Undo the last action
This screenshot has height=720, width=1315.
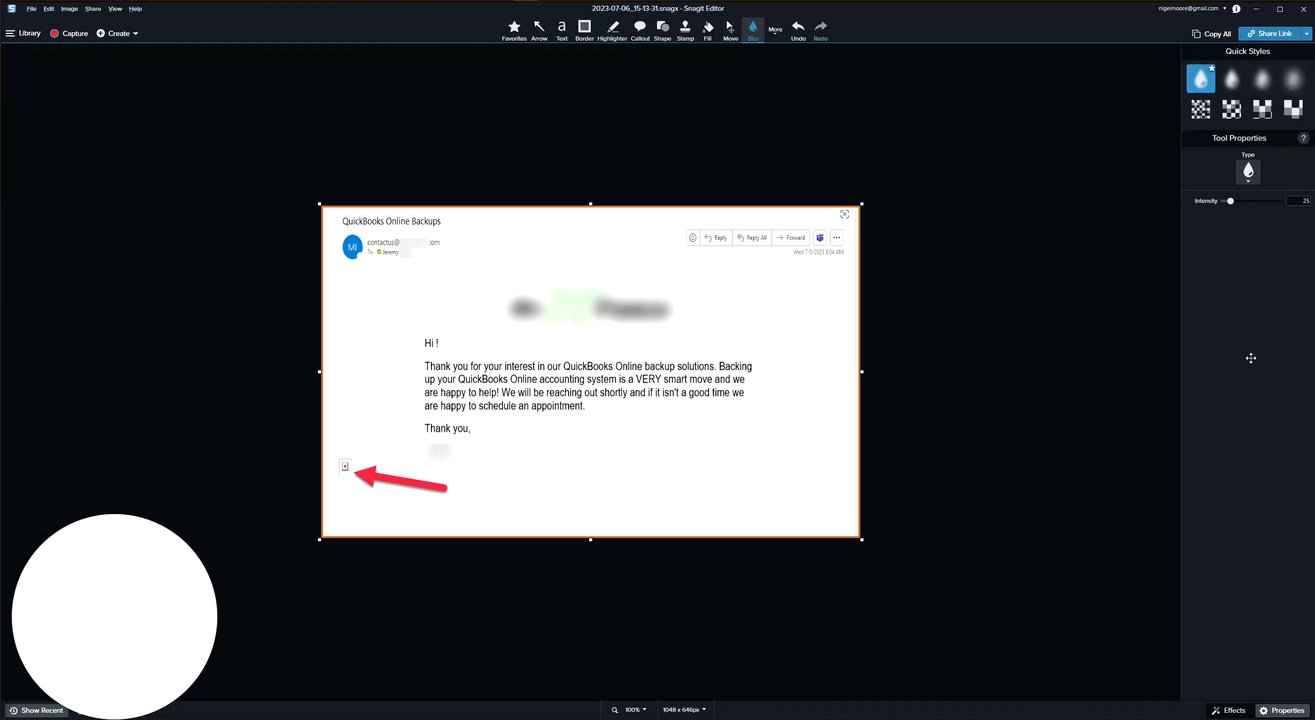point(798,31)
